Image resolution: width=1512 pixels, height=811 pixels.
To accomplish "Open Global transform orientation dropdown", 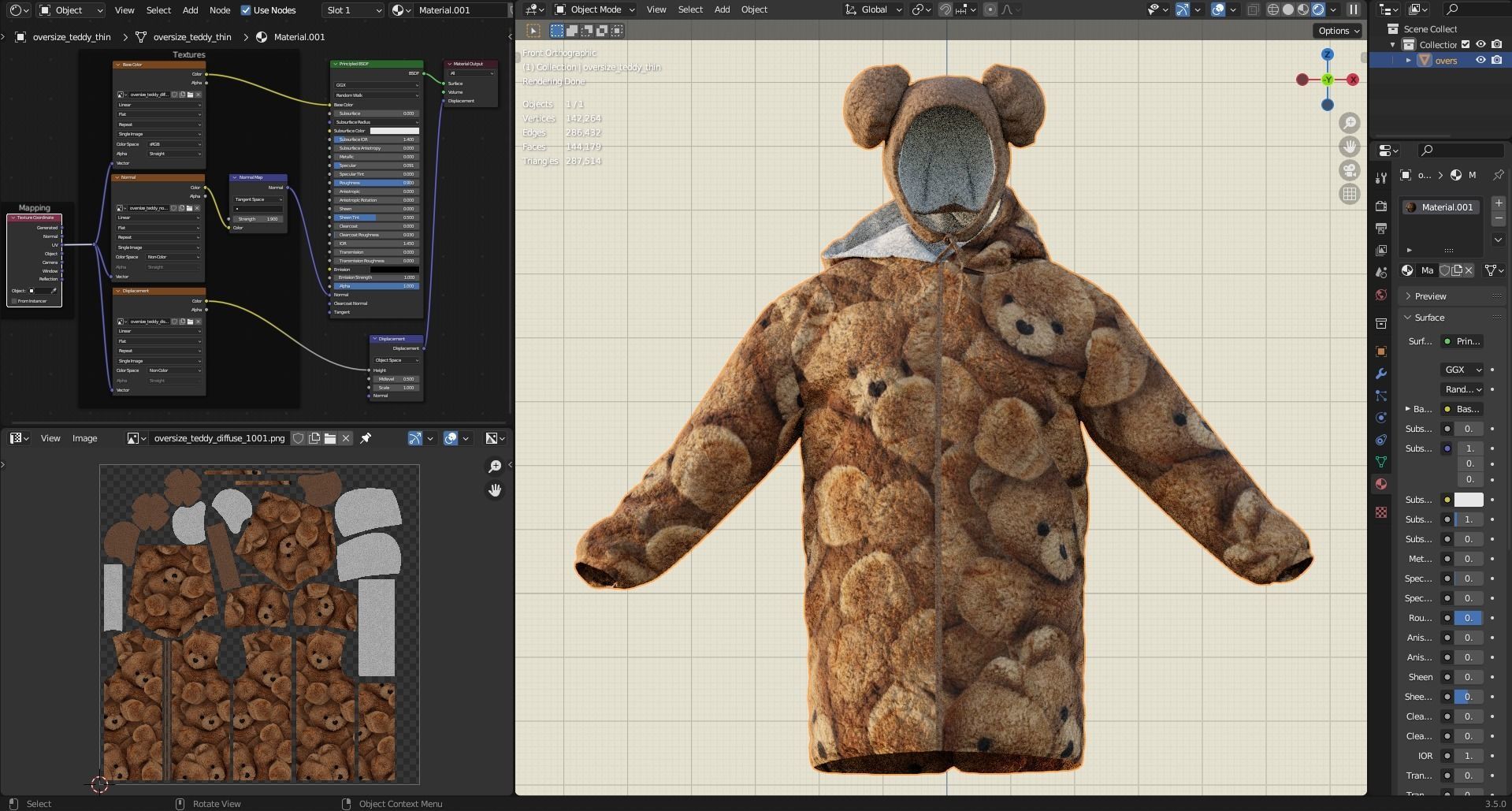I will 873,9.
